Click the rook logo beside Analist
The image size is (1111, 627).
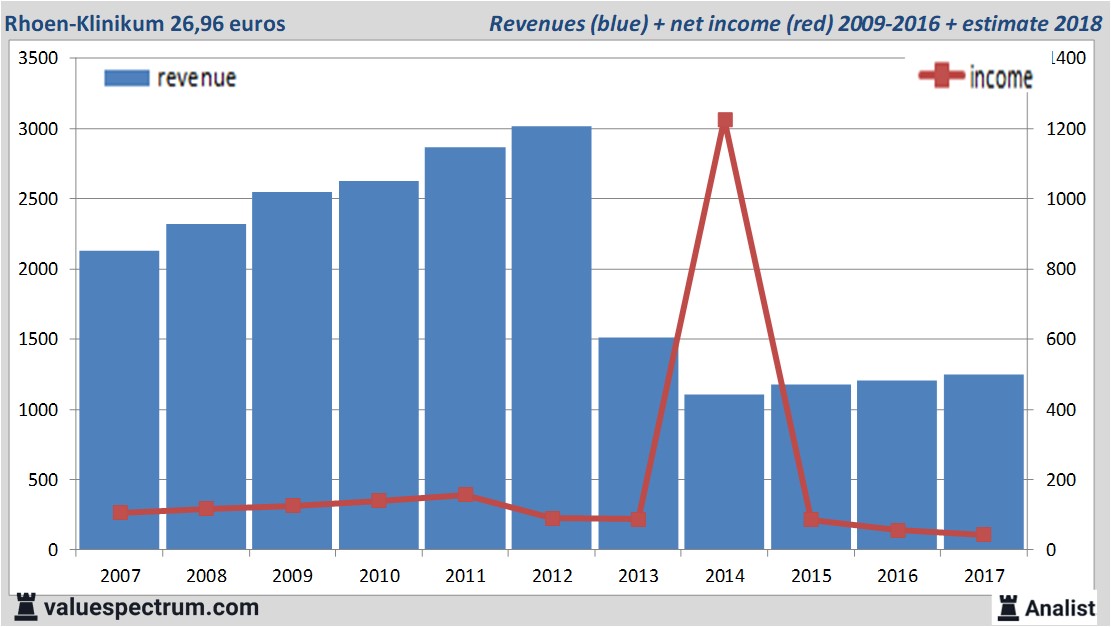(1007, 608)
